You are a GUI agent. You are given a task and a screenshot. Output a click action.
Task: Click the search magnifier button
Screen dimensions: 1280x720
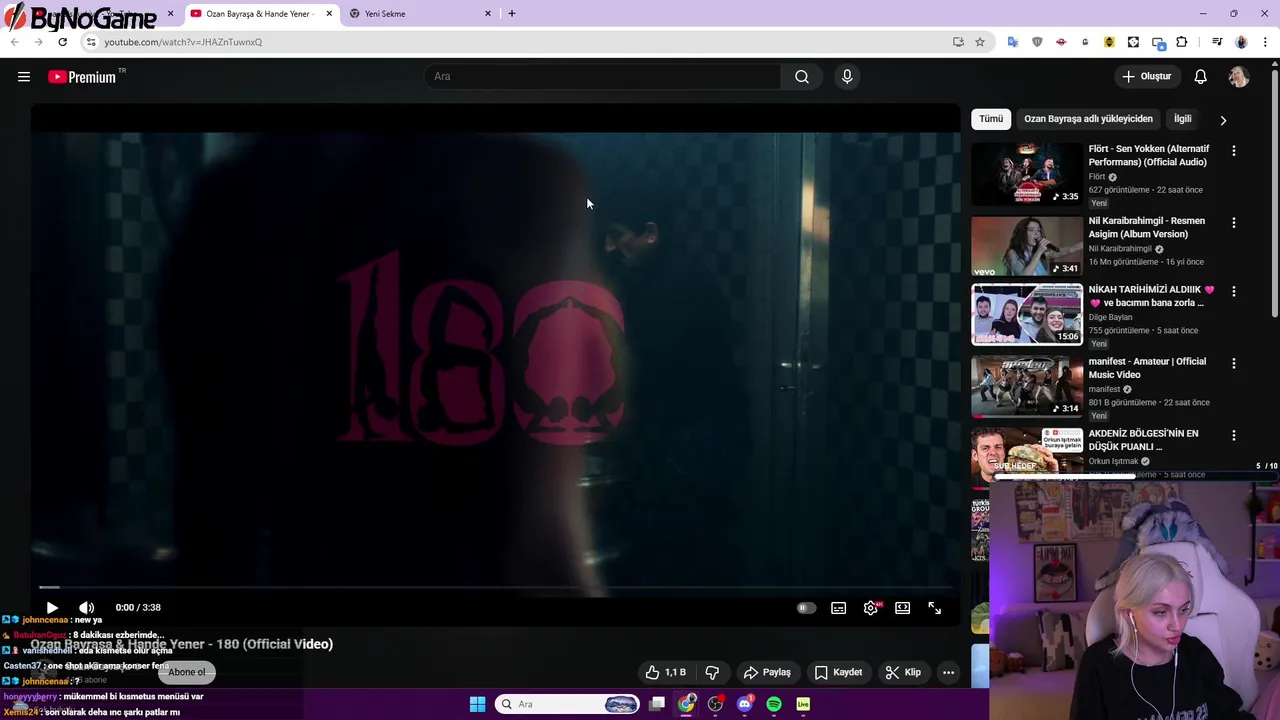click(802, 77)
